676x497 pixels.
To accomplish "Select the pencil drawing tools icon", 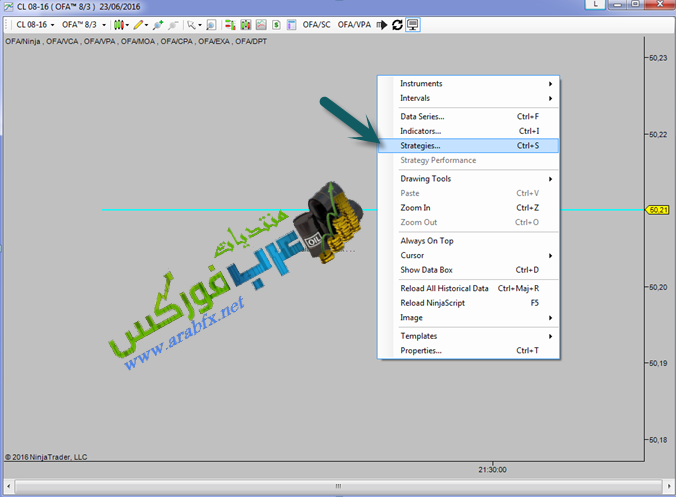I will pyautogui.click(x=138, y=25).
